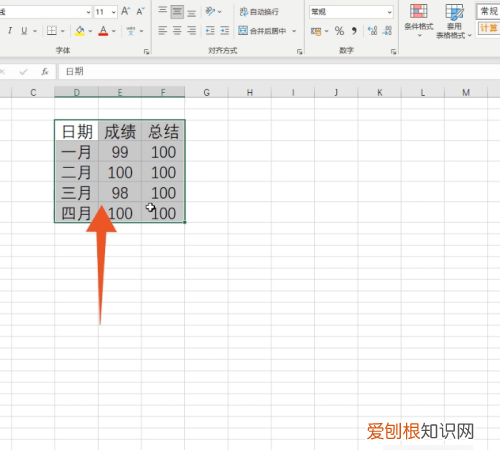
Task: Select column C header
Action: 33,92
